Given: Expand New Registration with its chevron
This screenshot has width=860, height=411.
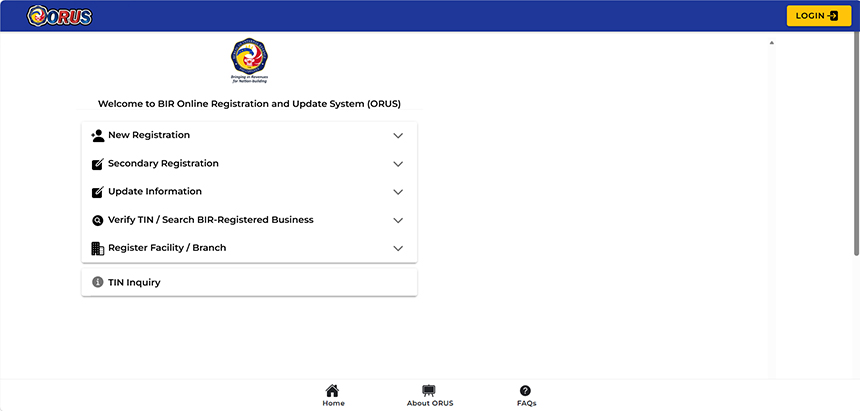Looking at the screenshot, I should tap(398, 136).
